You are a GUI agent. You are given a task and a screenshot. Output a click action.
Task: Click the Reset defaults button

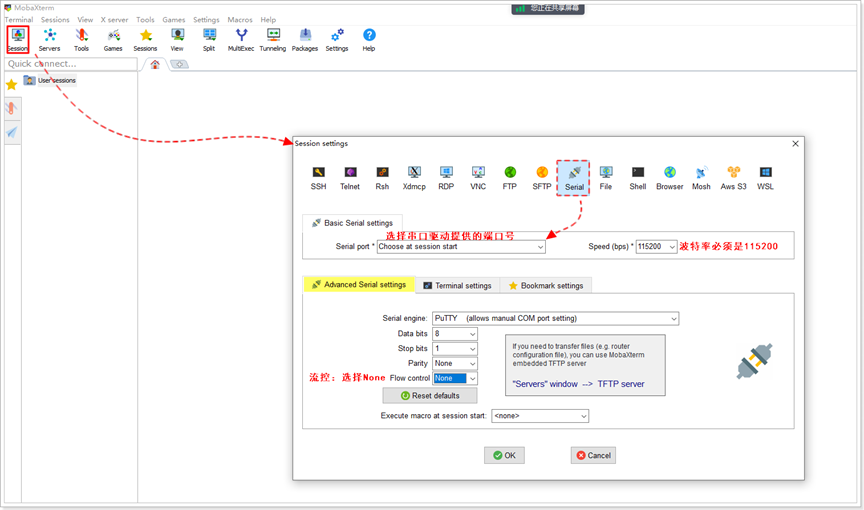click(x=430, y=395)
